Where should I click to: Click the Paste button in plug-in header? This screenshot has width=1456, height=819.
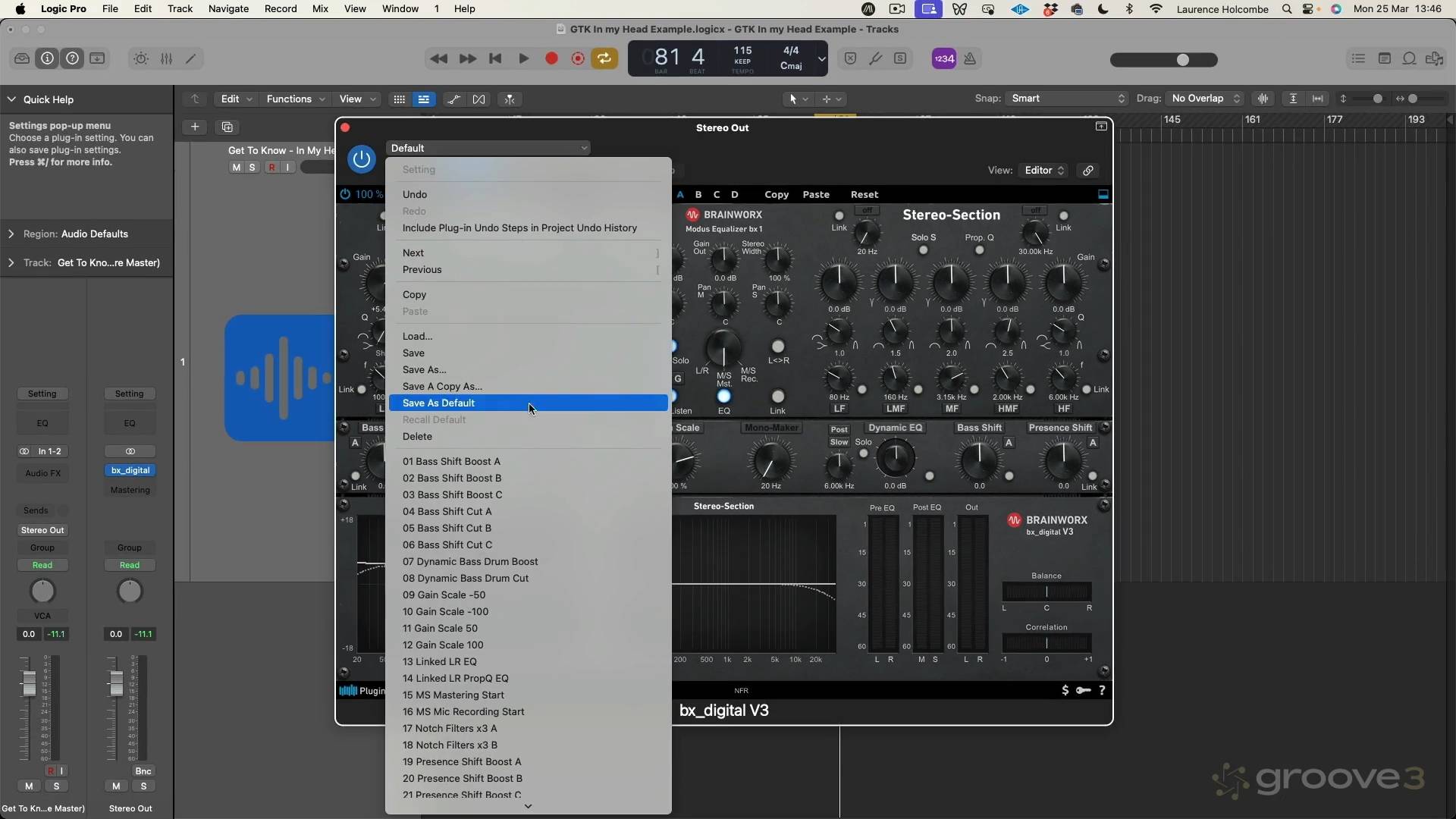click(x=816, y=195)
